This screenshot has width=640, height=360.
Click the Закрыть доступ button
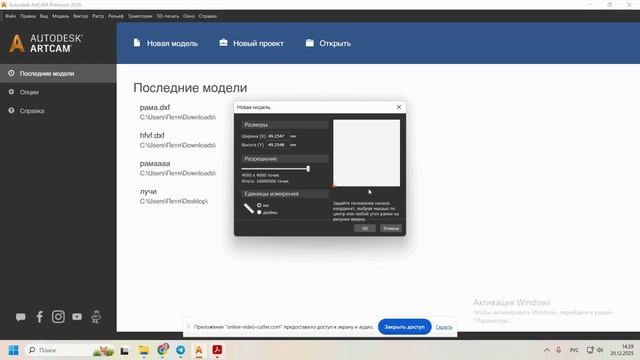404,327
